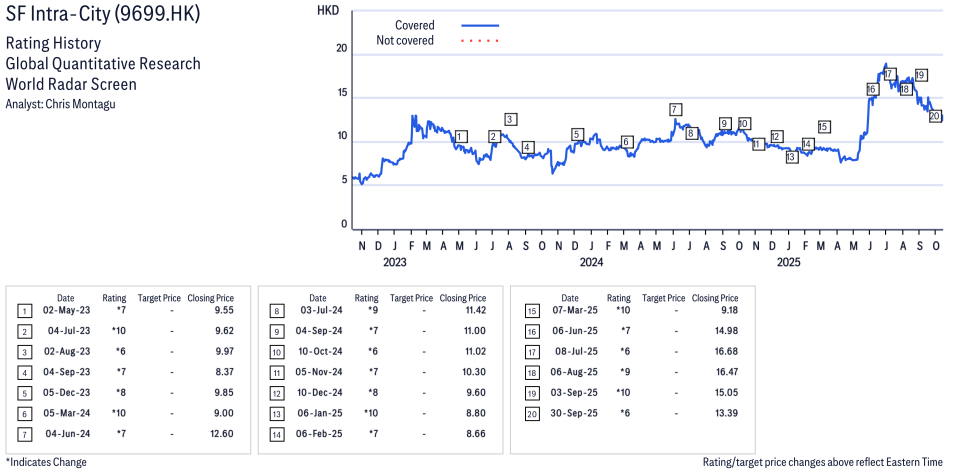Click chart marker 17 at the price peak
This screenshot has height=469, width=954.
(x=888, y=74)
